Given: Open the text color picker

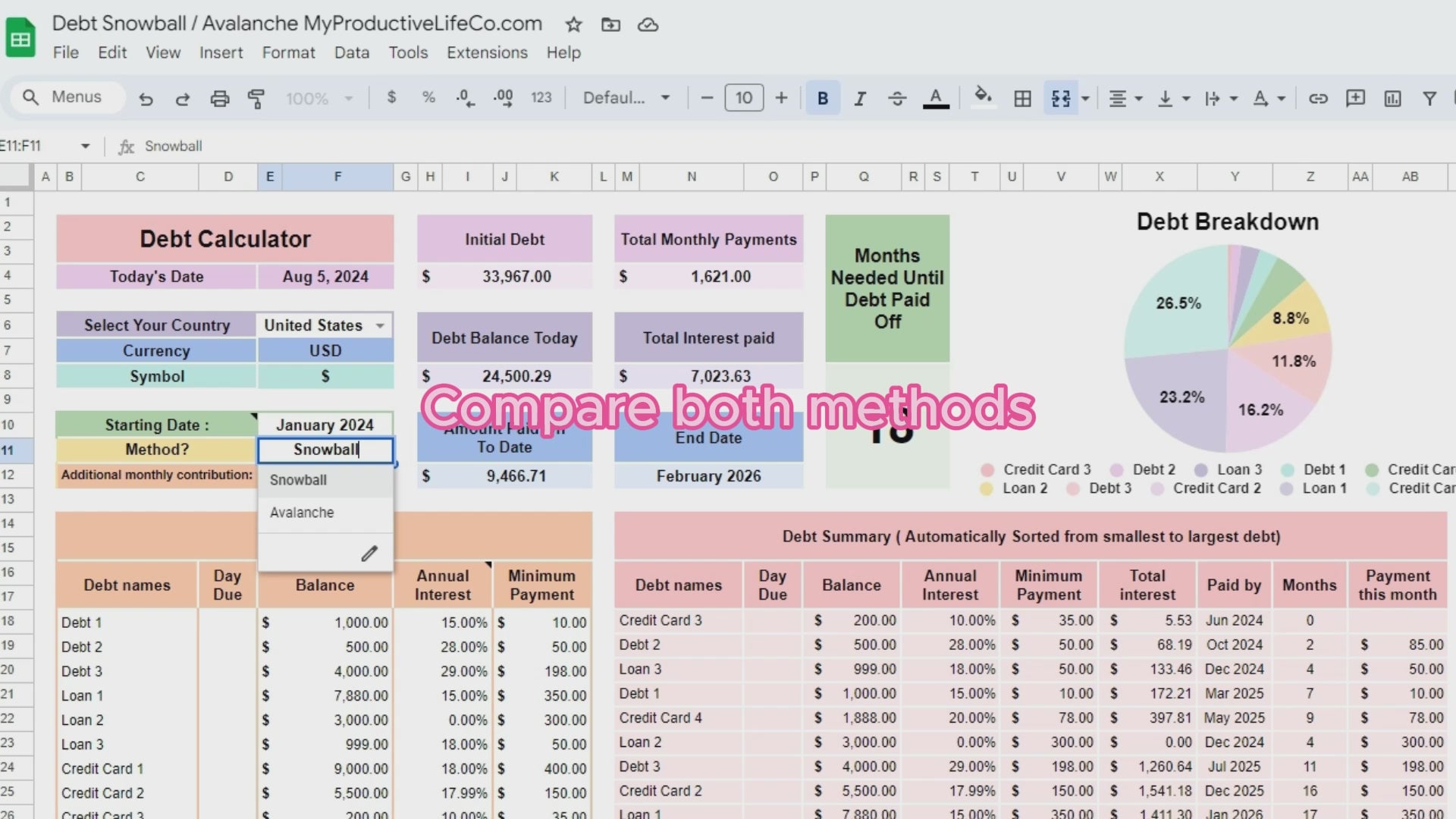Looking at the screenshot, I should coord(937,98).
